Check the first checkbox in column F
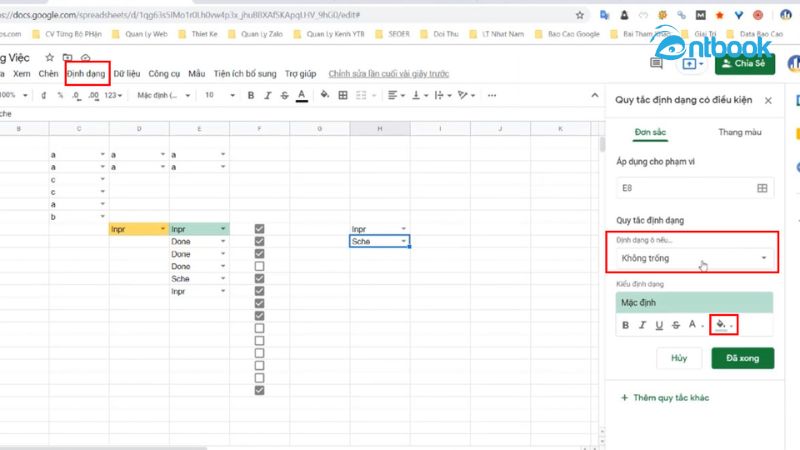The width and height of the screenshot is (800, 450). [260, 229]
